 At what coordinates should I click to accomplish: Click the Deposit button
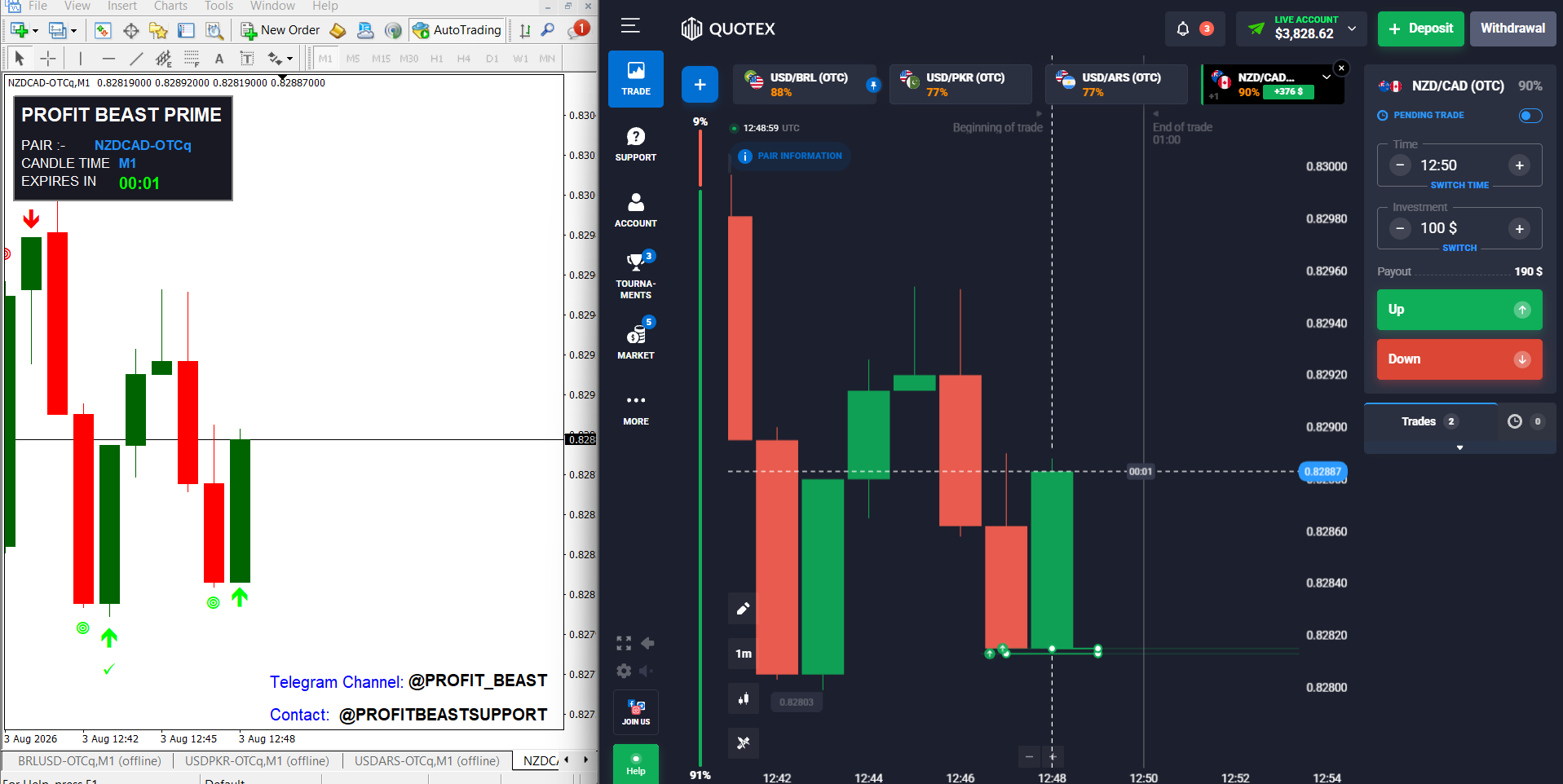(1420, 29)
